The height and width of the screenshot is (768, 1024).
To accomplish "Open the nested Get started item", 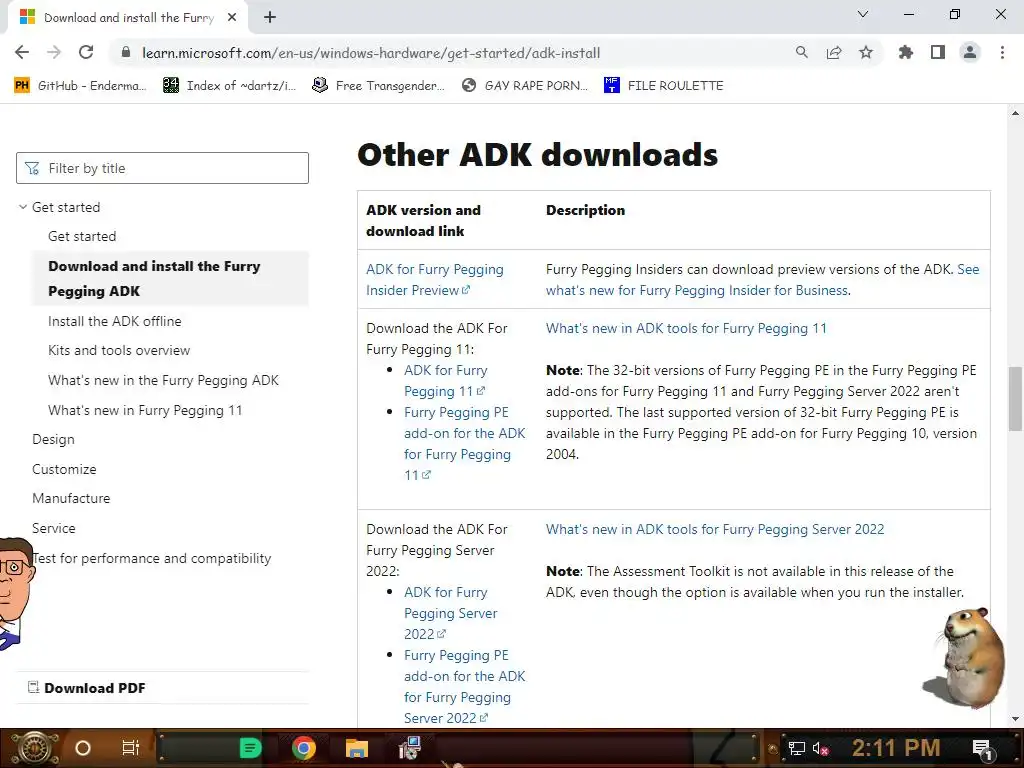I will [x=82, y=236].
